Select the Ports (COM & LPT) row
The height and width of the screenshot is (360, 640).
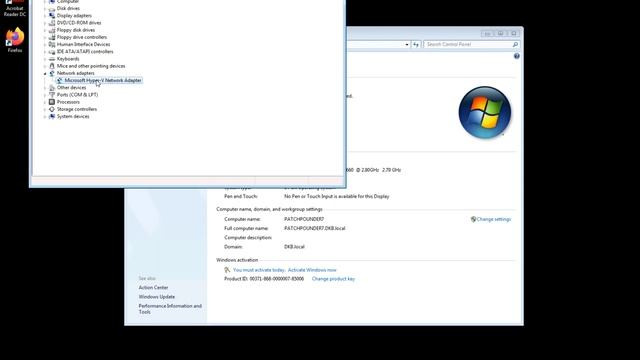77,95
